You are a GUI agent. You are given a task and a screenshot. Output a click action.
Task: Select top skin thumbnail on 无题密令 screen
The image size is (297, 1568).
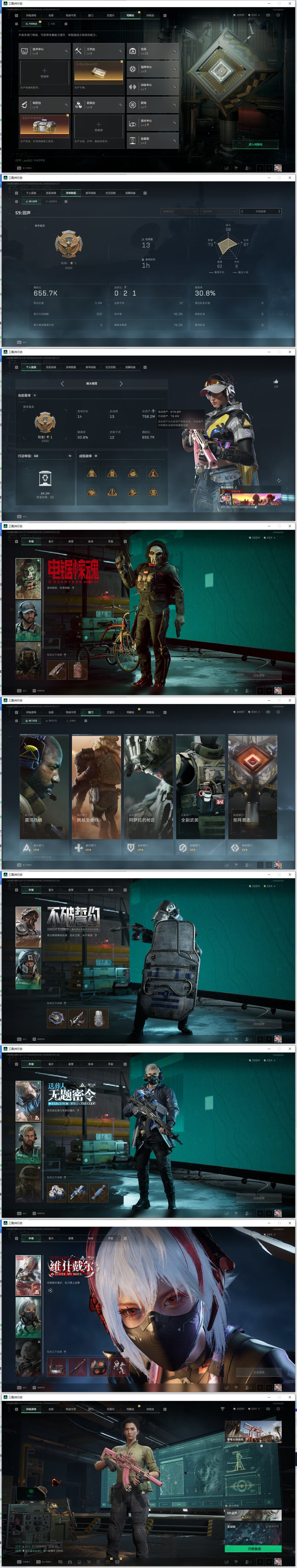[x=28, y=1101]
